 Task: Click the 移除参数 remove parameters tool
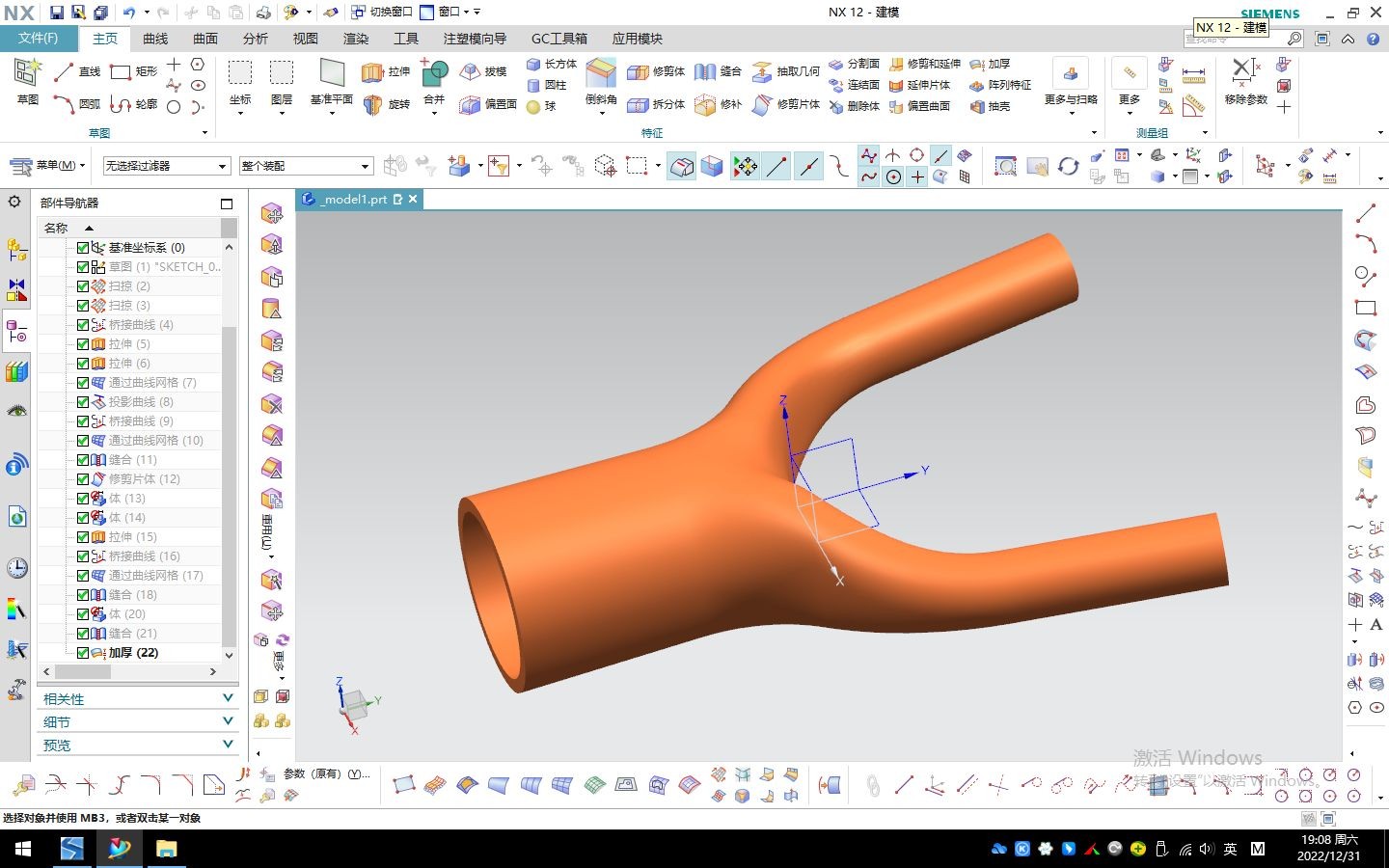click(x=1245, y=82)
